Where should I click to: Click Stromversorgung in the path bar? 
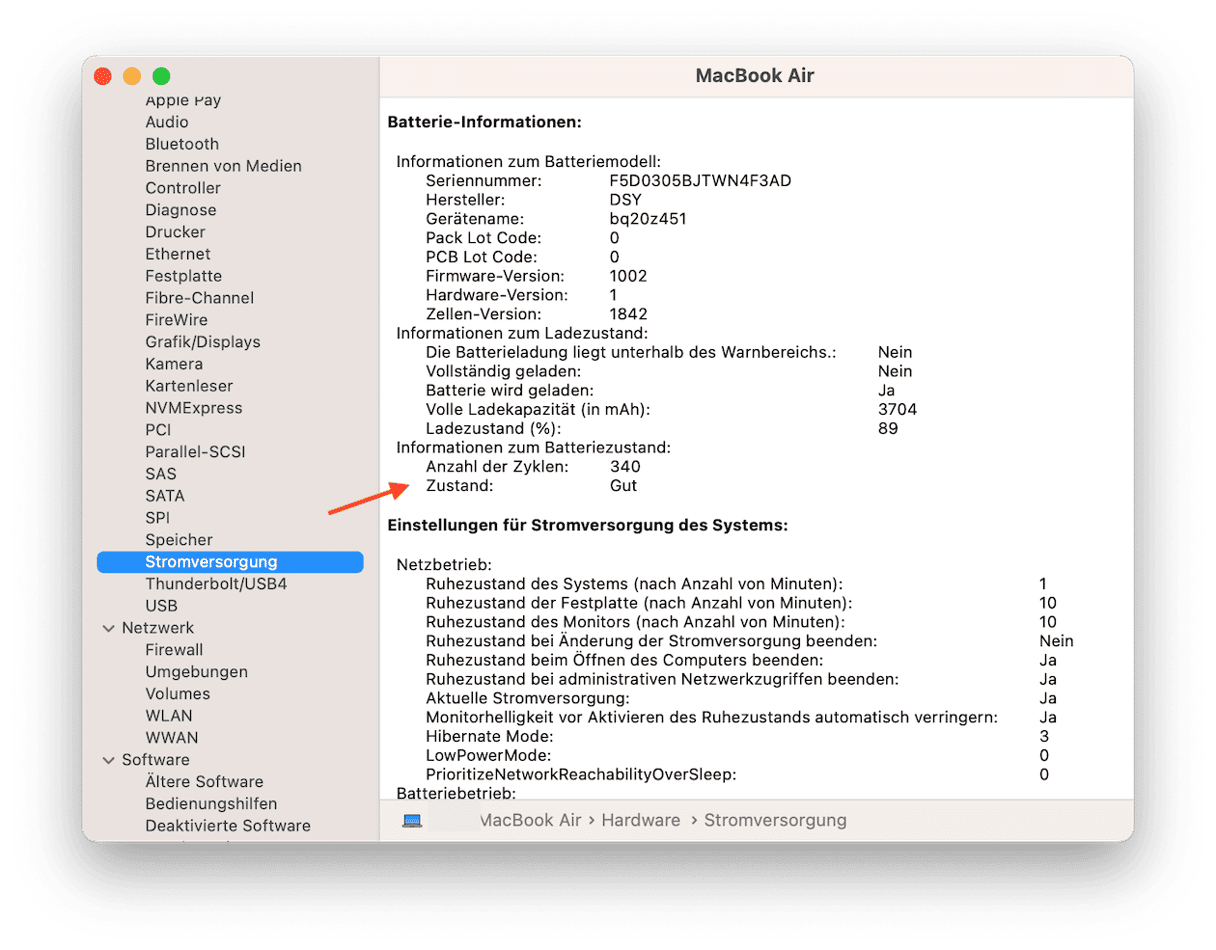pyautogui.click(x=775, y=820)
